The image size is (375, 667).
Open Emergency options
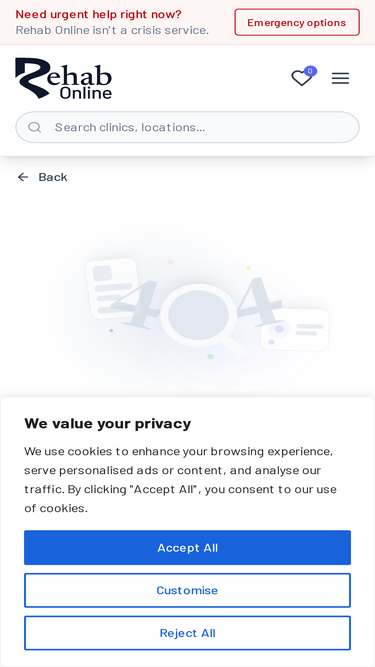(x=297, y=22)
